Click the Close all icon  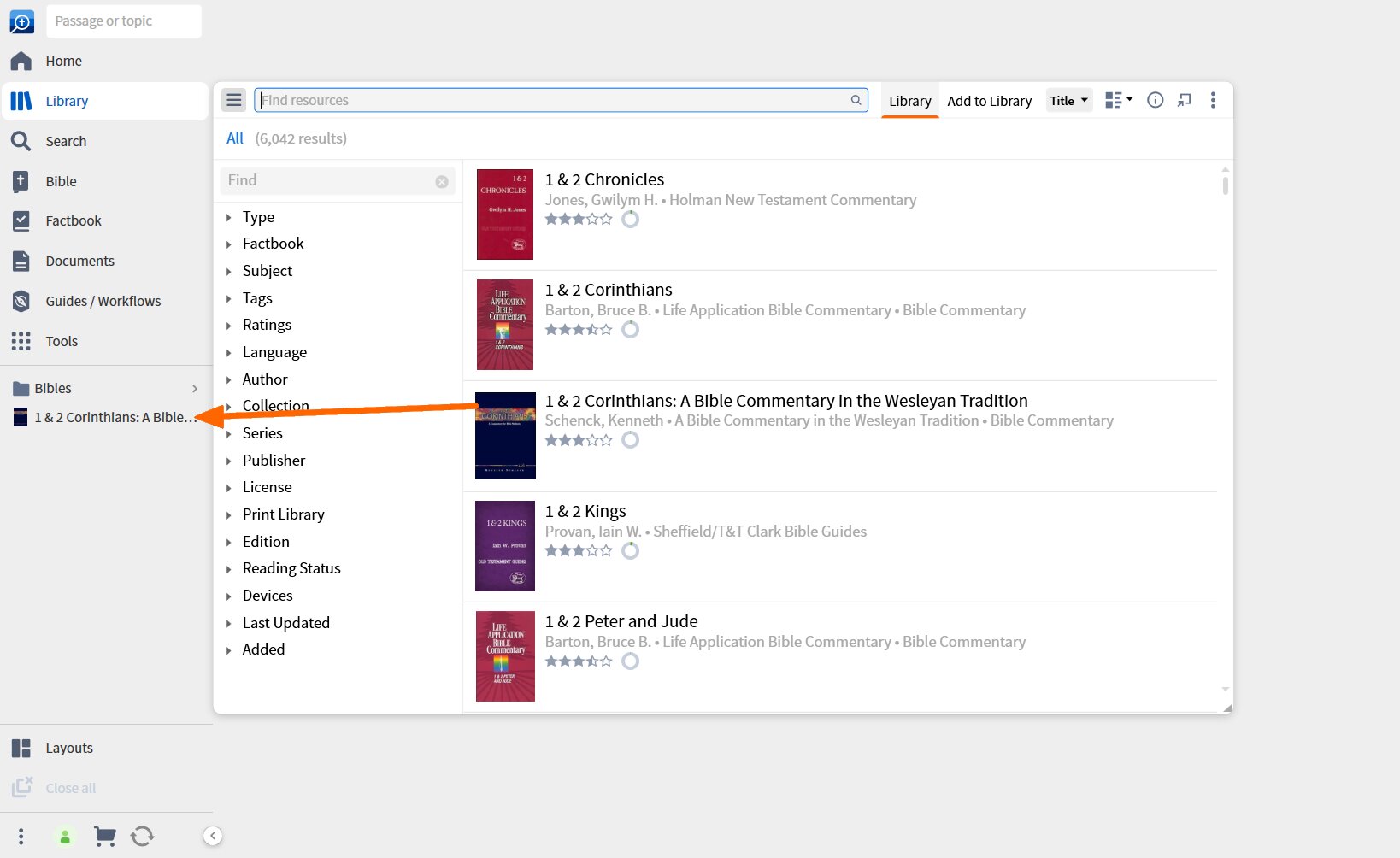pos(22,787)
